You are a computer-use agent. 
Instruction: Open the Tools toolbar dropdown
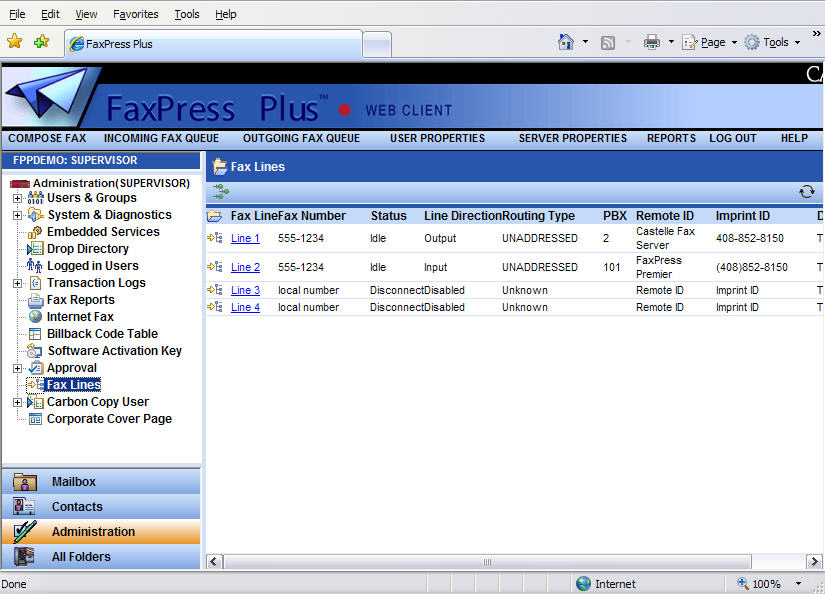[772, 42]
